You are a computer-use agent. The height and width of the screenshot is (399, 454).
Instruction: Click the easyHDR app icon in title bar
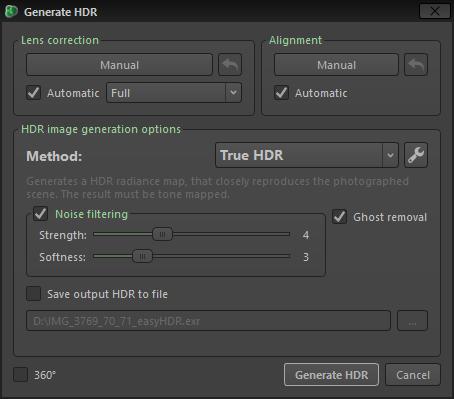(x=11, y=12)
